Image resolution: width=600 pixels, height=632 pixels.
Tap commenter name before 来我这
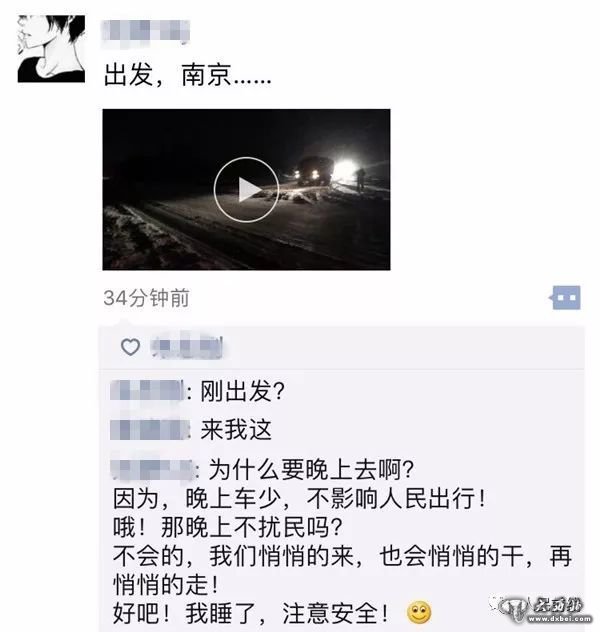coord(150,430)
